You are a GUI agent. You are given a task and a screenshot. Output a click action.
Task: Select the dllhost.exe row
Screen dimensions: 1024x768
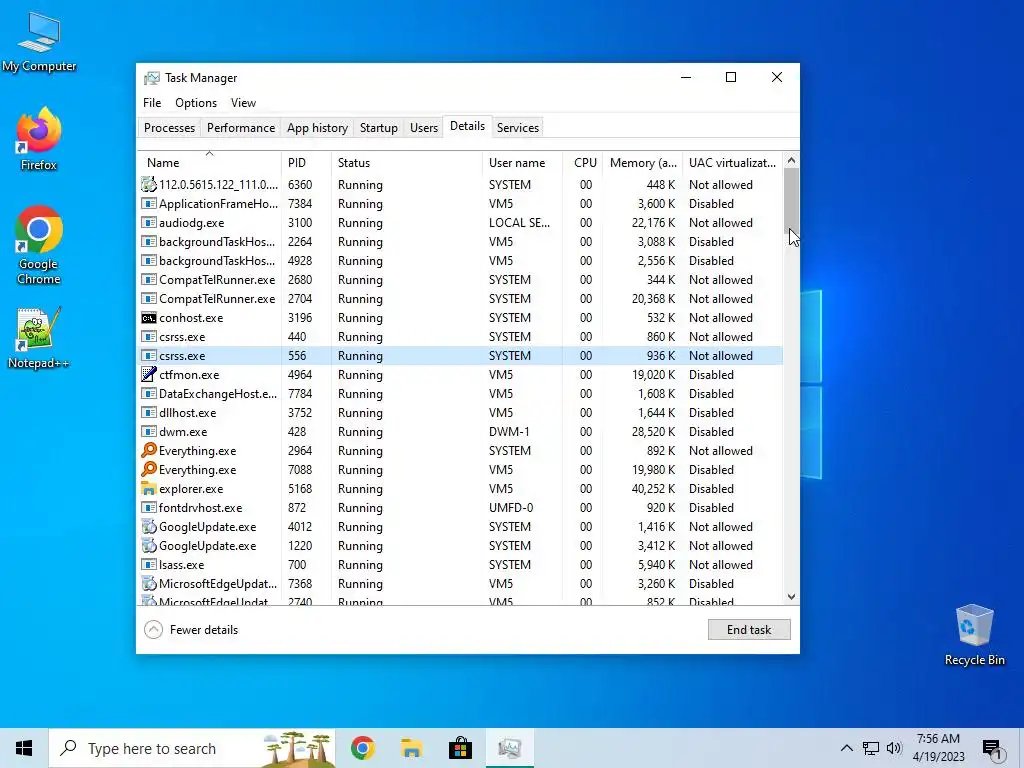coord(460,413)
